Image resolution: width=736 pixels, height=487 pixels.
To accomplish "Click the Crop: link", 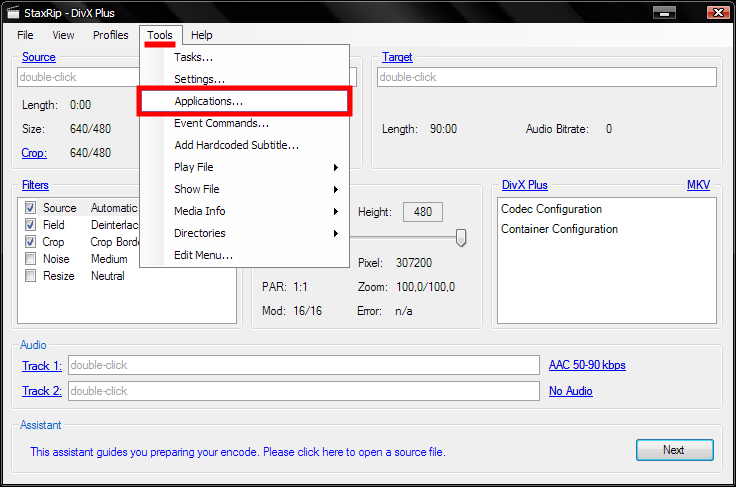I will click(34, 153).
